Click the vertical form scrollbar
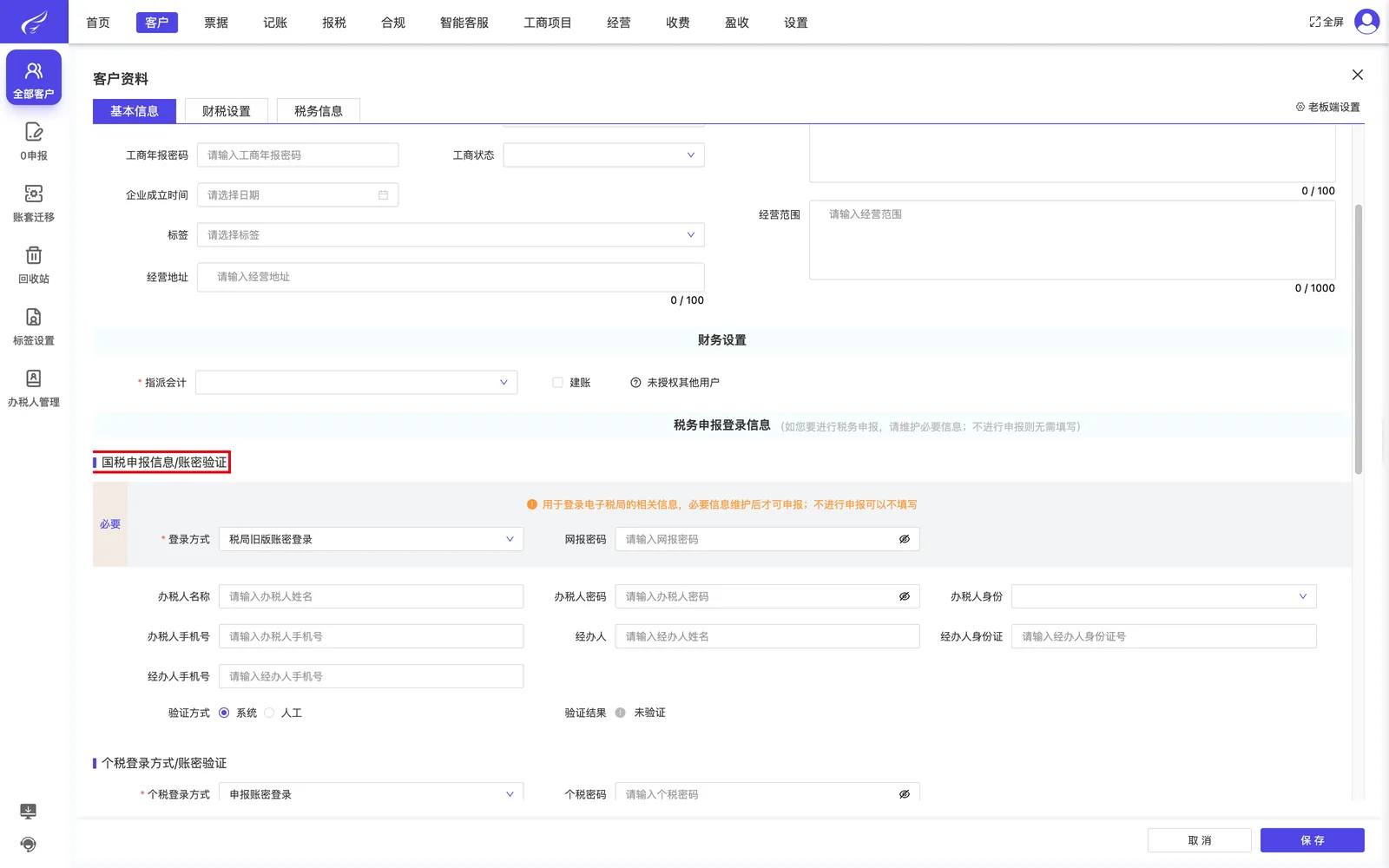Screen dimensions: 1389x868 (1359, 339)
